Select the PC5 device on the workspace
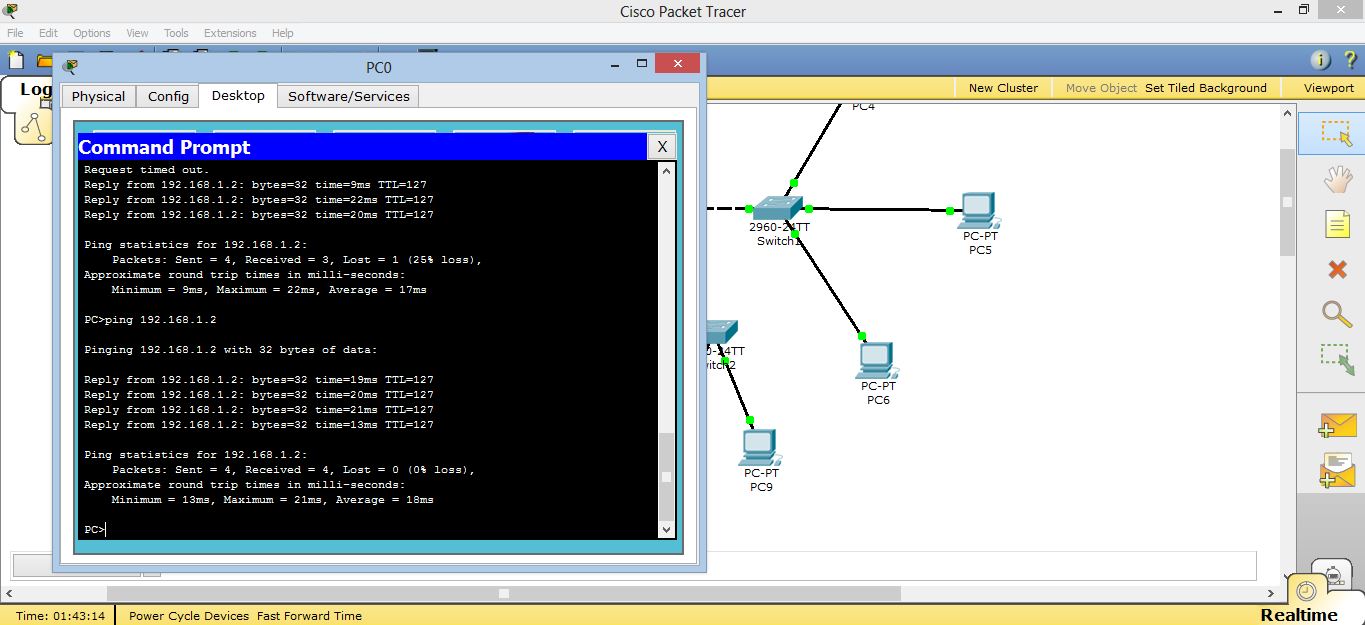 (x=979, y=211)
